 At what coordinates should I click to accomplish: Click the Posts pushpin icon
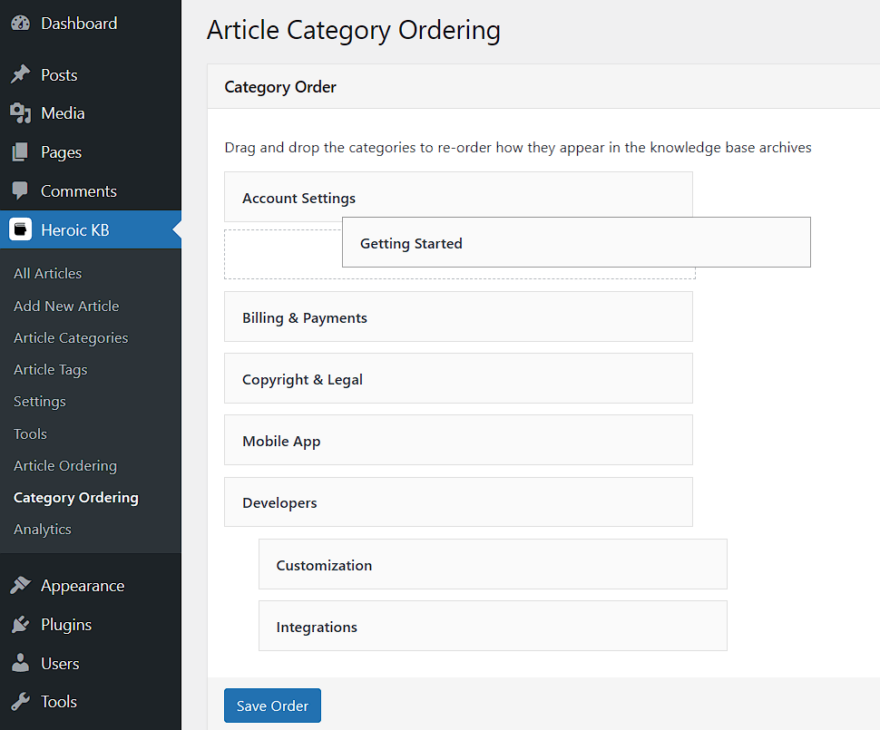22,74
